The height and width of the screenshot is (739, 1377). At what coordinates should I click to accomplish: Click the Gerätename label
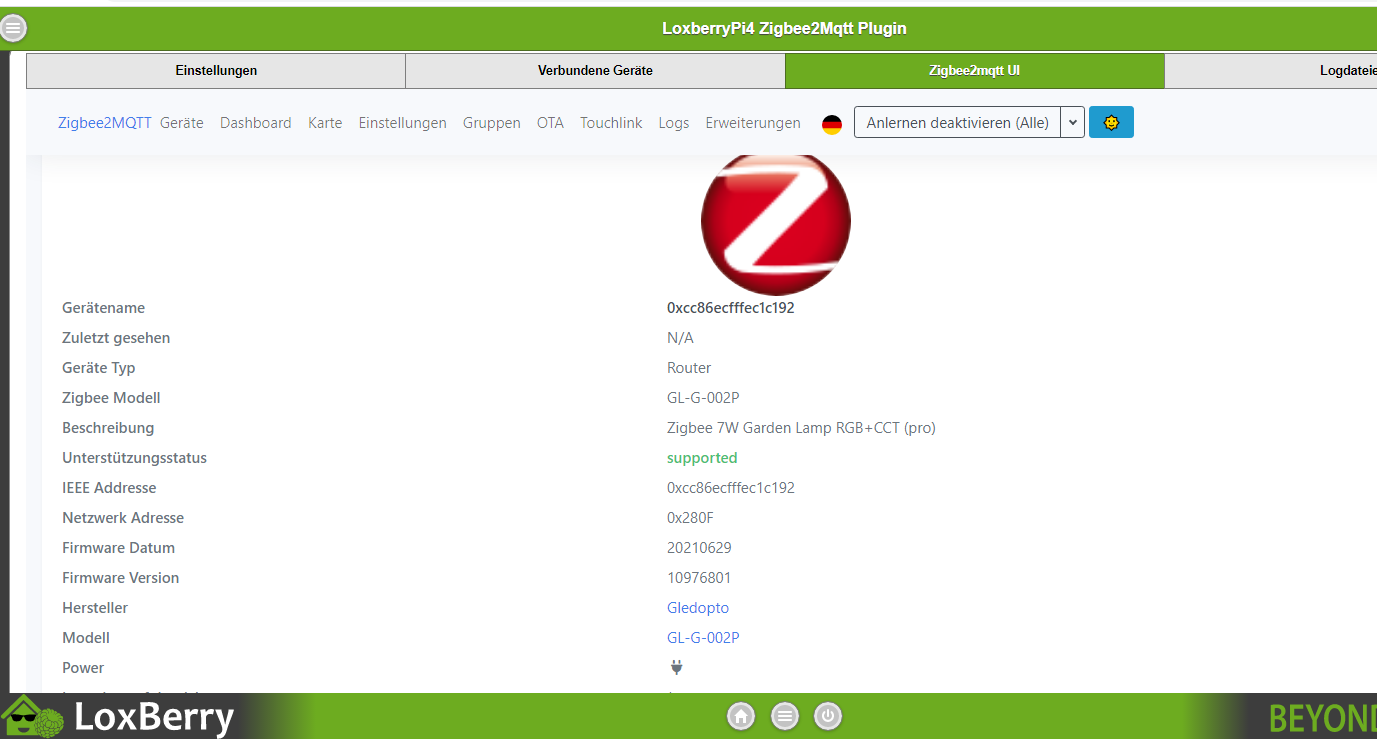(103, 308)
